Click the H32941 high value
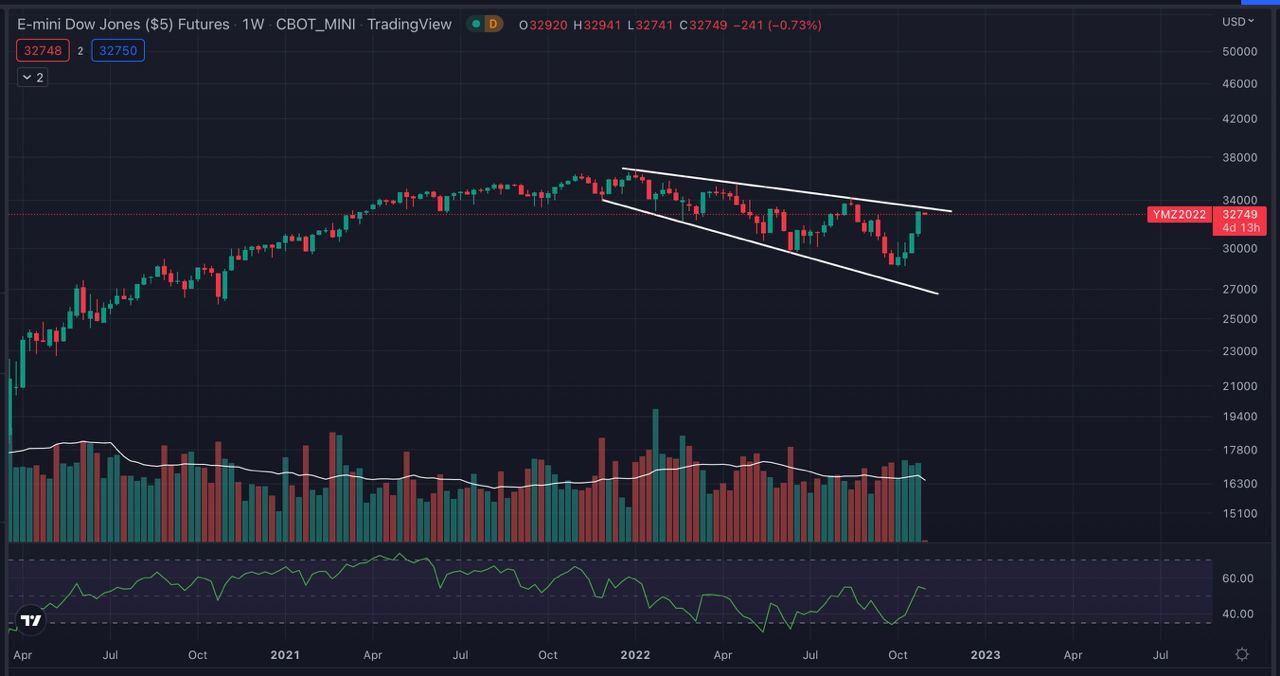The height and width of the screenshot is (676, 1280). (597, 25)
